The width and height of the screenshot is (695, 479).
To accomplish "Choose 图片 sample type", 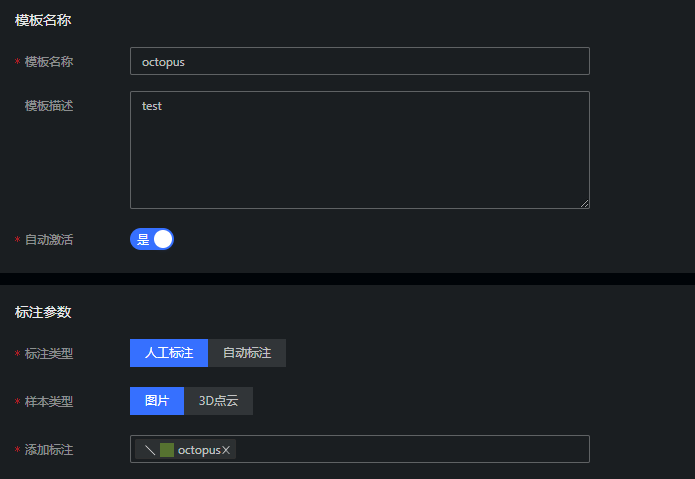I will (157, 401).
